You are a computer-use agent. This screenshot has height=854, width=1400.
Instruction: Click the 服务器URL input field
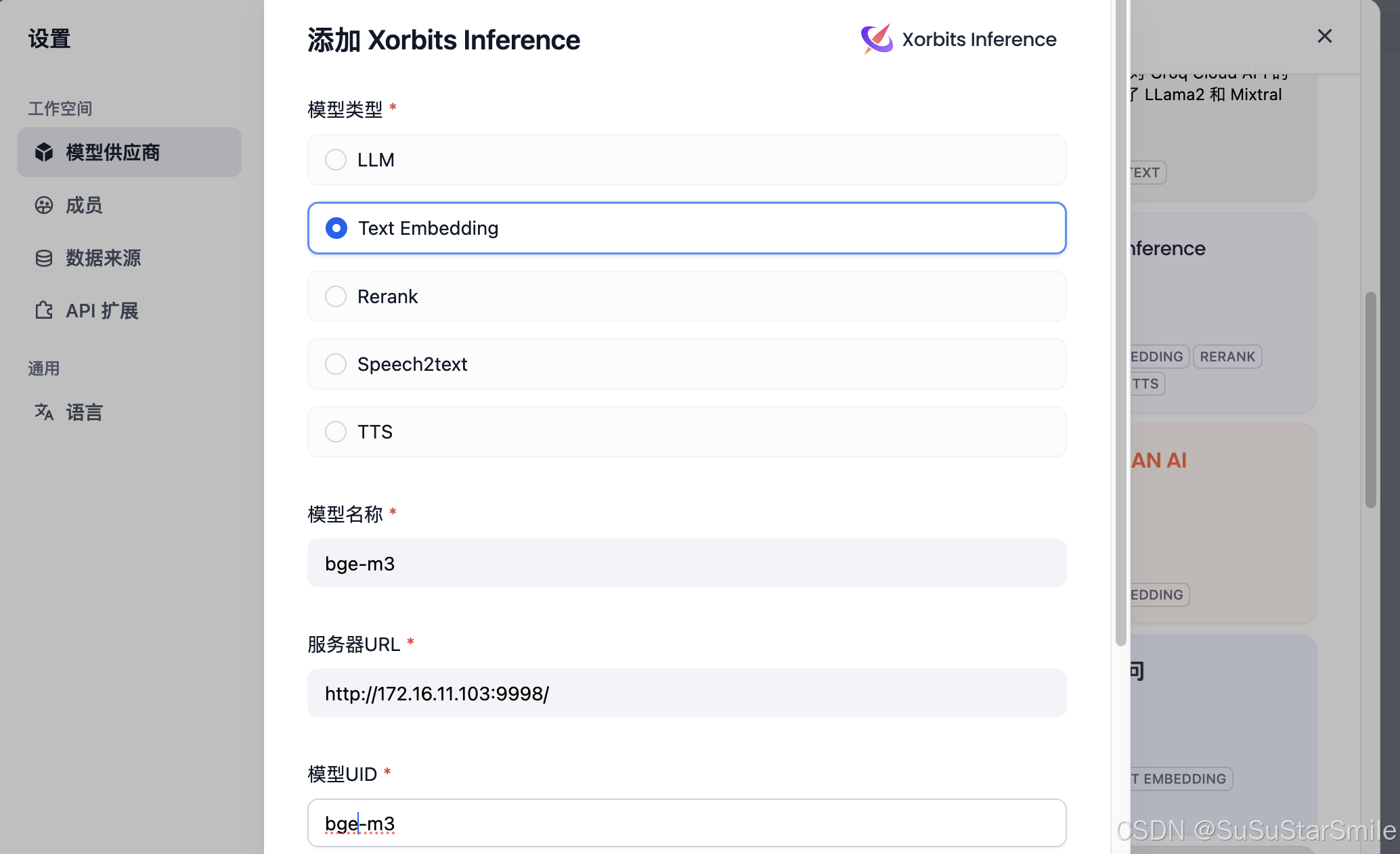687,693
